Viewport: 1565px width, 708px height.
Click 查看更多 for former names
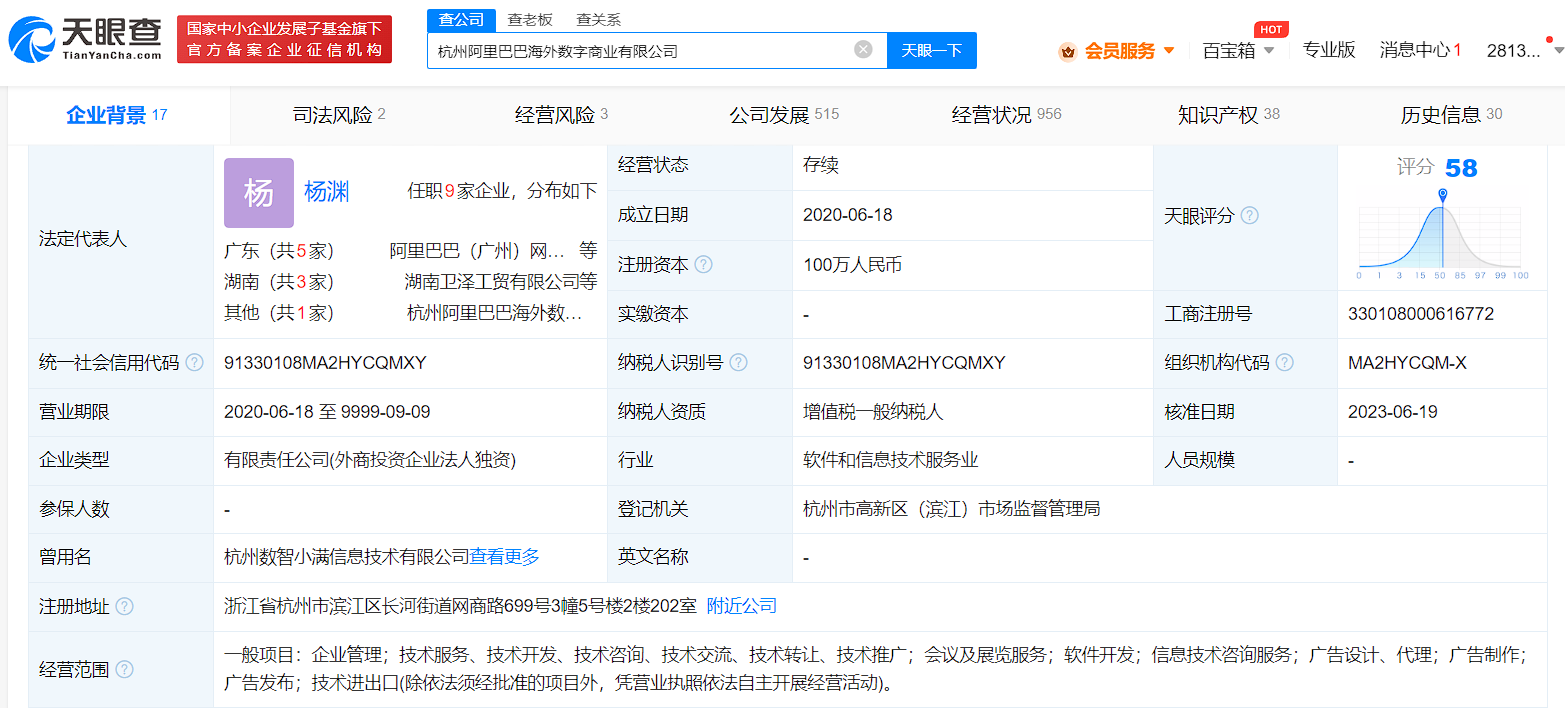tap(505, 557)
